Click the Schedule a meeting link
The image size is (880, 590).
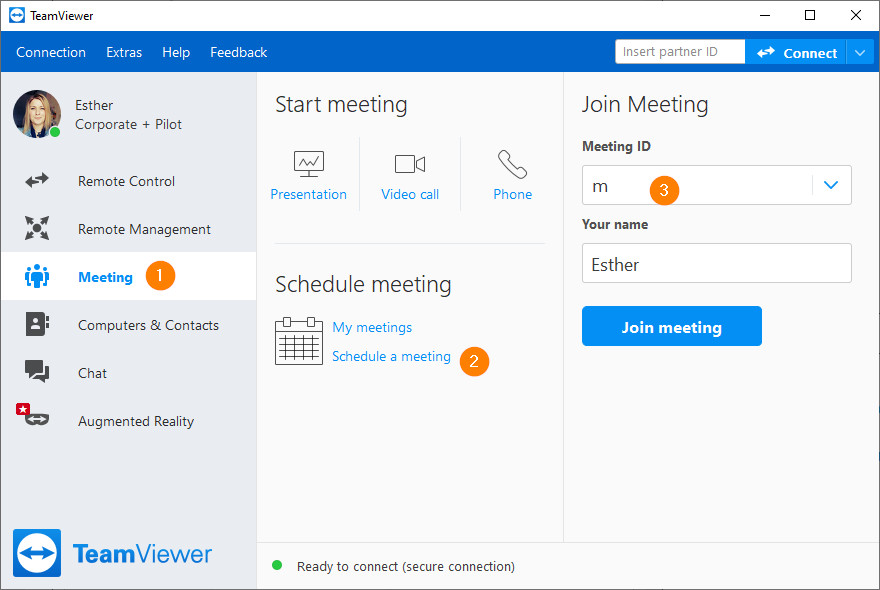click(x=391, y=356)
